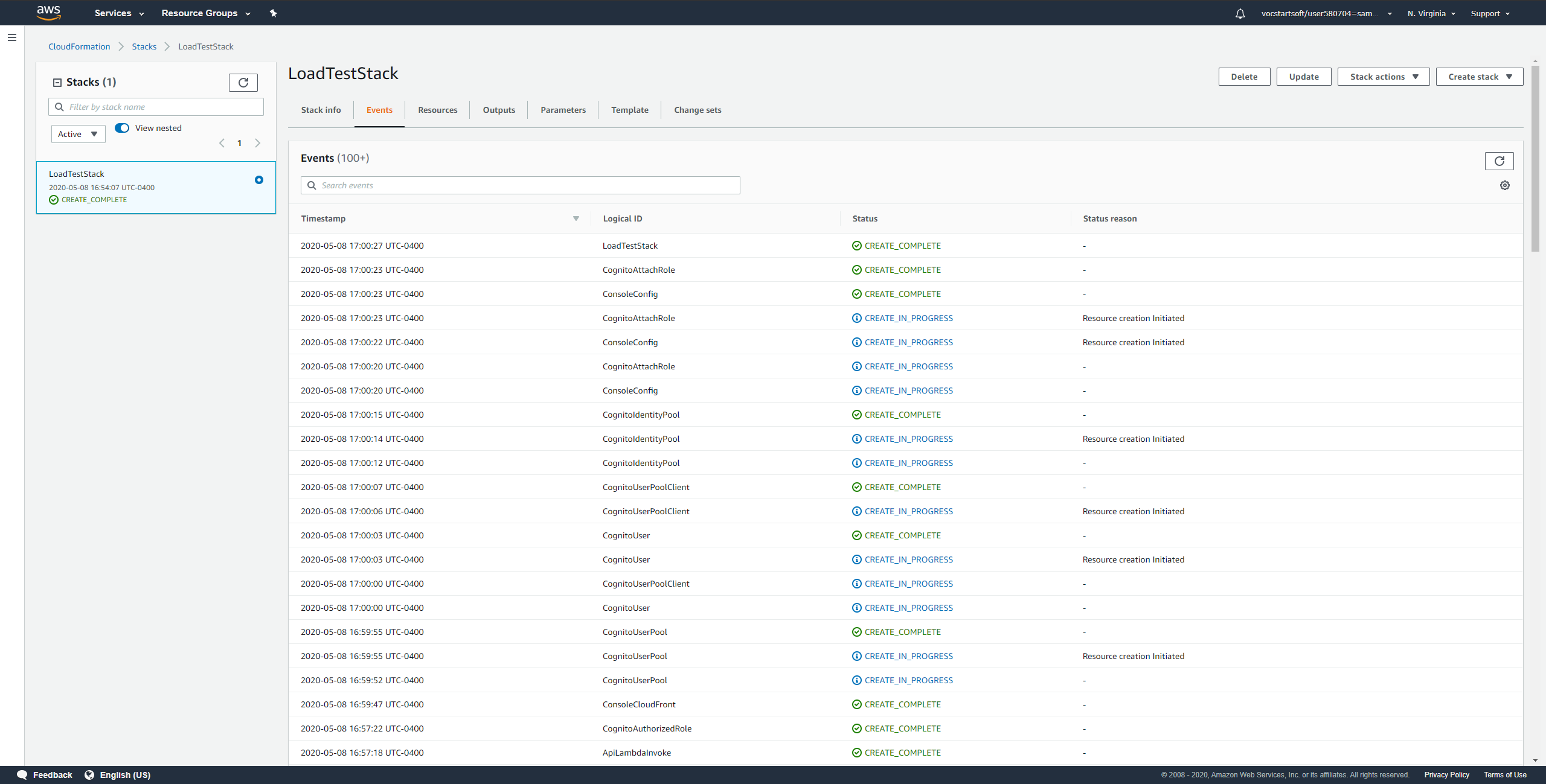1546x784 pixels.
Task: Focus the Search events field
Action: pyautogui.click(x=521, y=185)
